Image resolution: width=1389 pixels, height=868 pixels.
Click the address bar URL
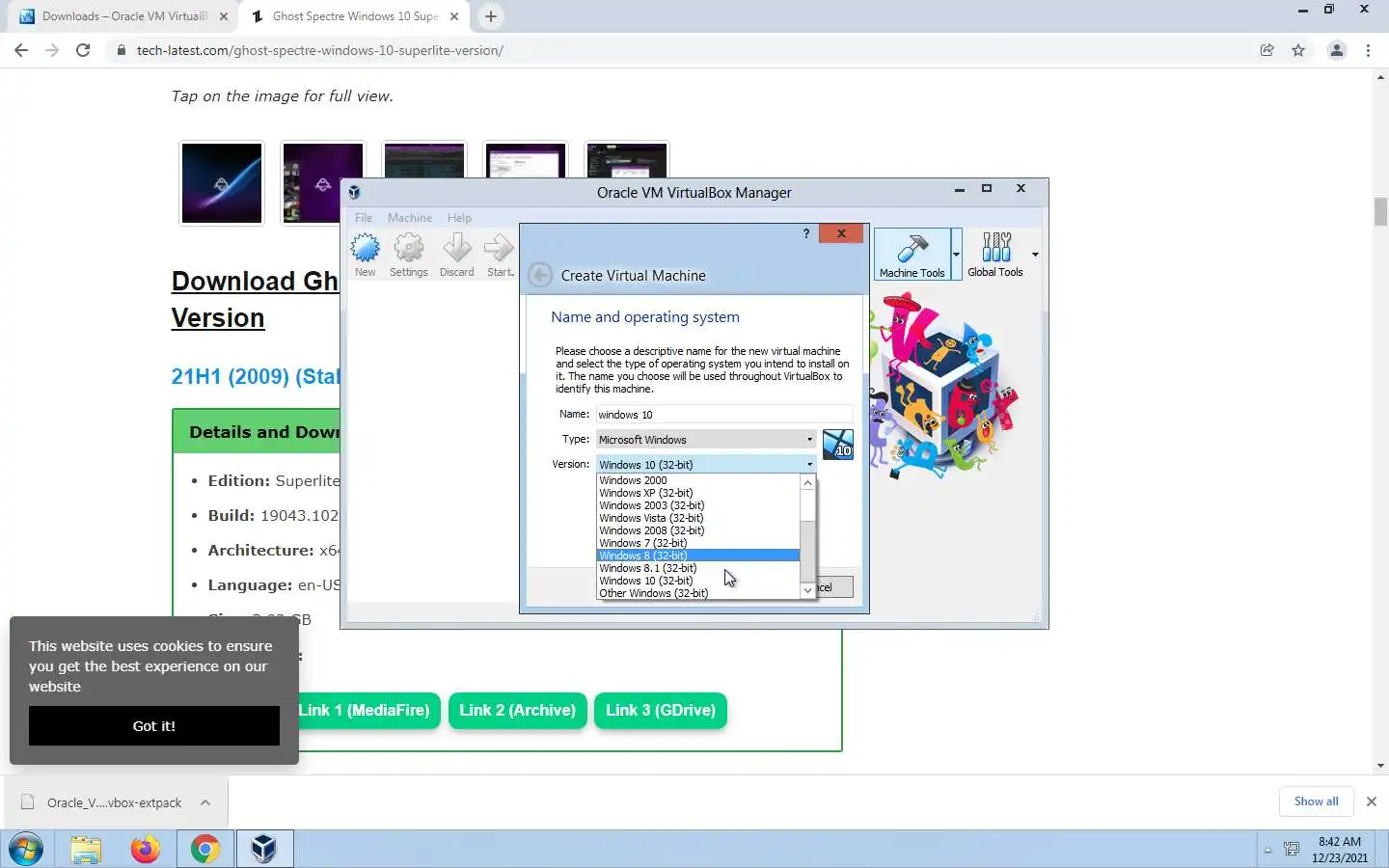pos(320,50)
